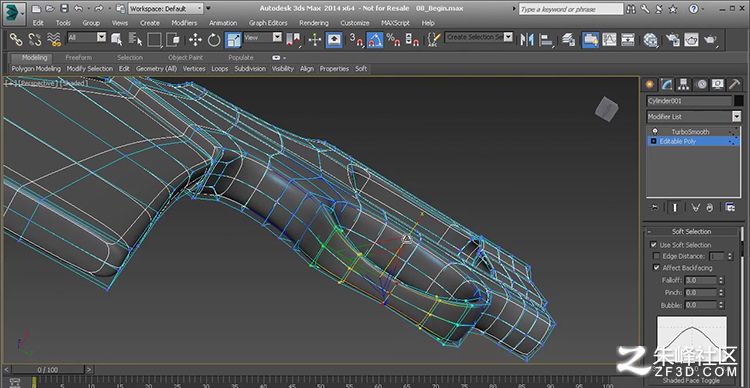
Task: Click the Use Pivot Point Center icon
Action: click(x=293, y=40)
